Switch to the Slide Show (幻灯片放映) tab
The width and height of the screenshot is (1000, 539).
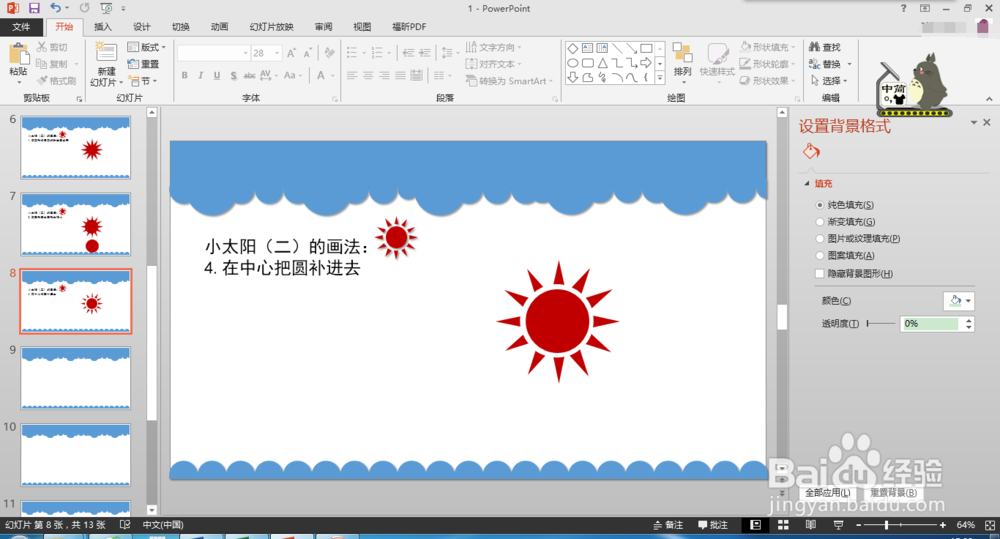tap(272, 27)
